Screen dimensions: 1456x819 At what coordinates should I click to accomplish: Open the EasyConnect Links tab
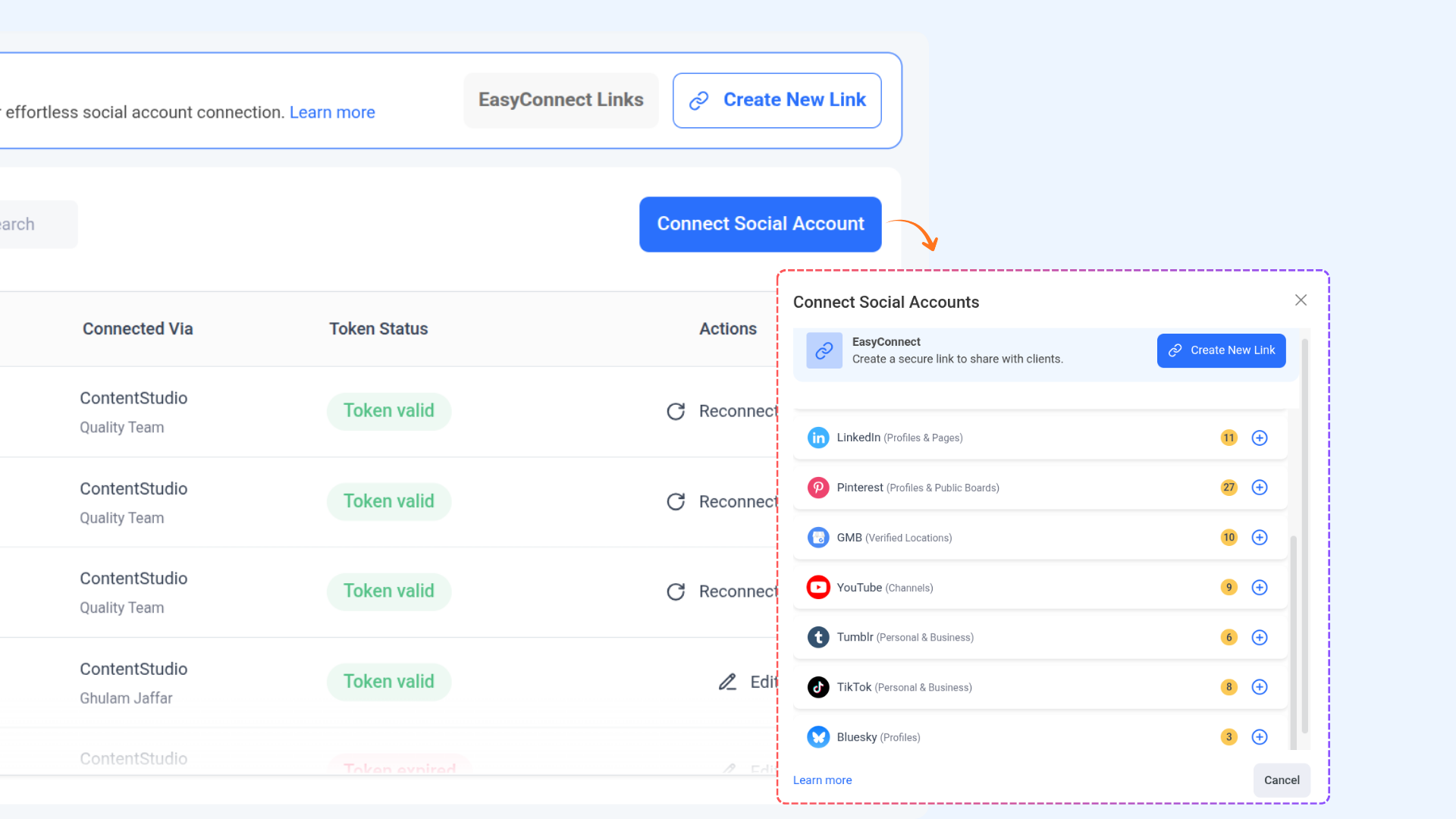[560, 100]
